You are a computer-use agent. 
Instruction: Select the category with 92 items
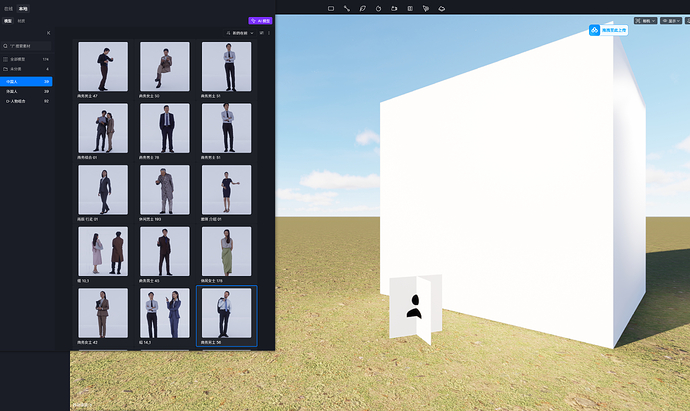click(27, 101)
